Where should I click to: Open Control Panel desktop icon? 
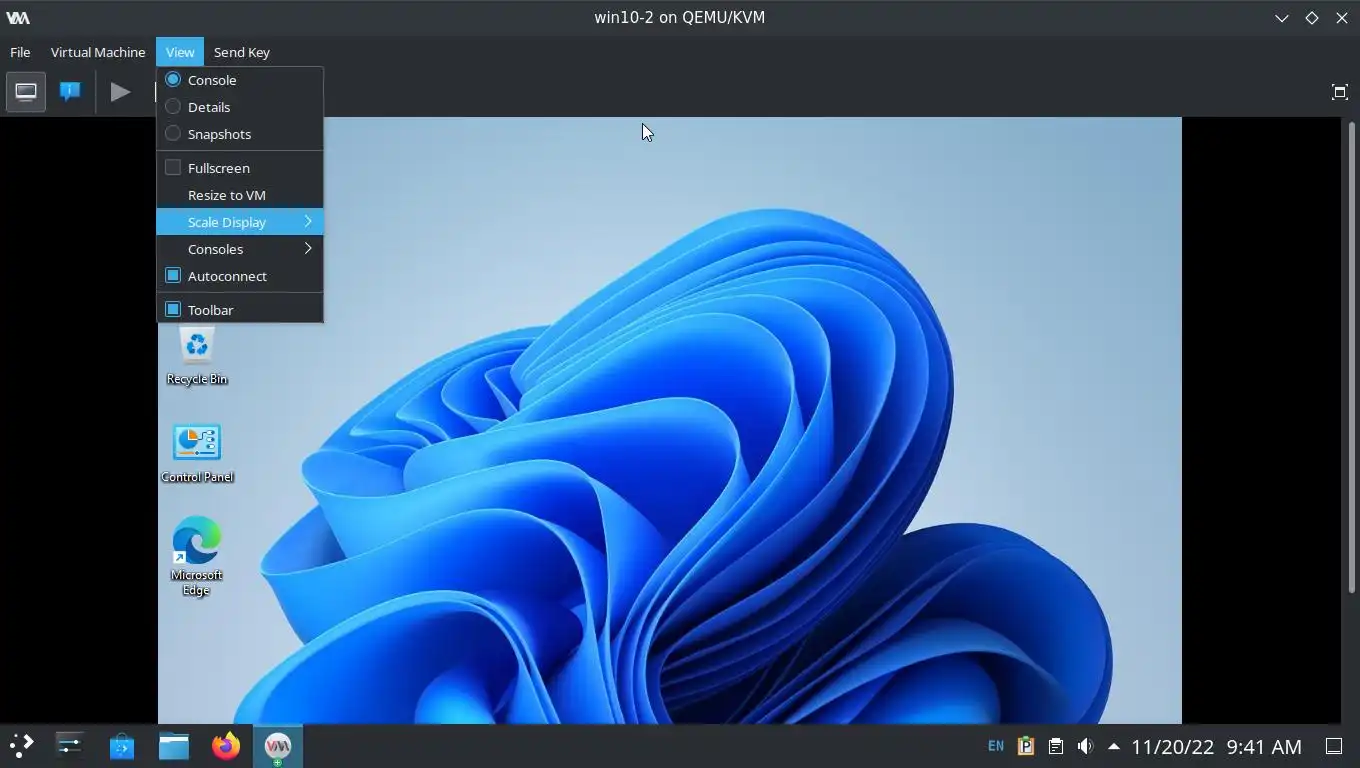(197, 453)
